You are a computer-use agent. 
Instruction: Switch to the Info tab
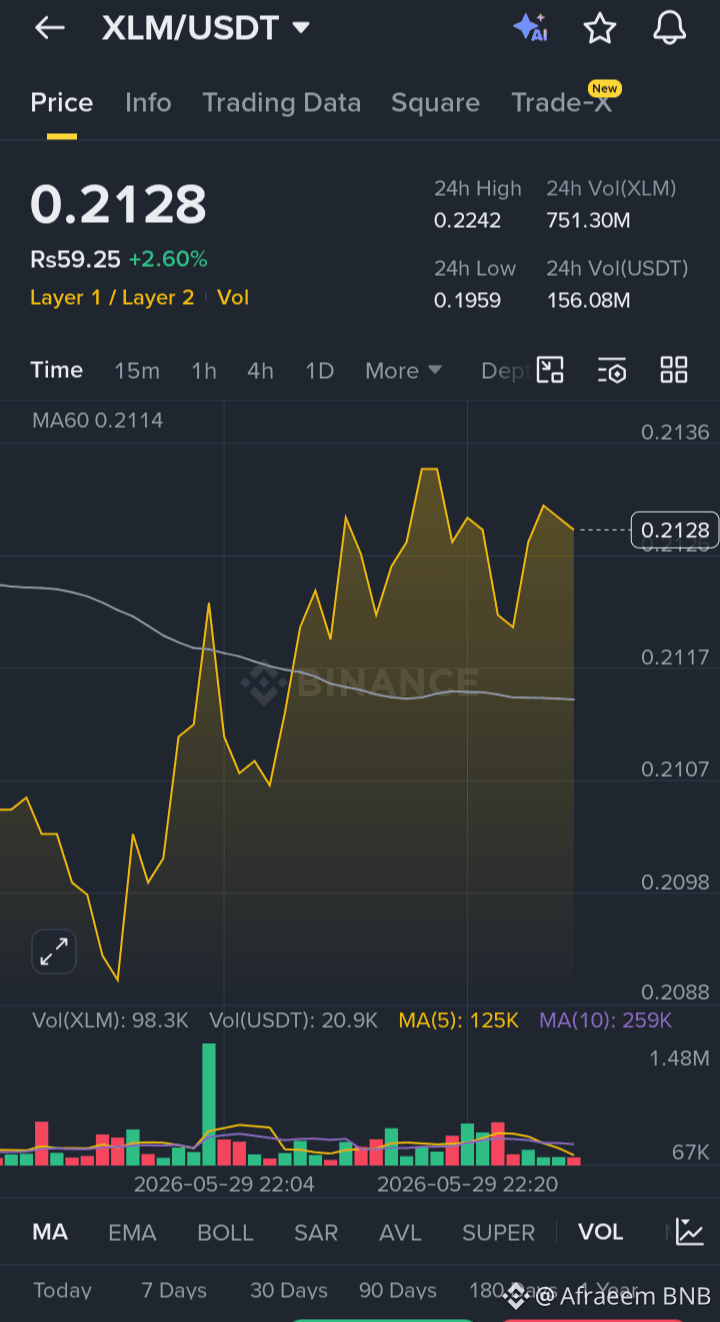[x=148, y=103]
